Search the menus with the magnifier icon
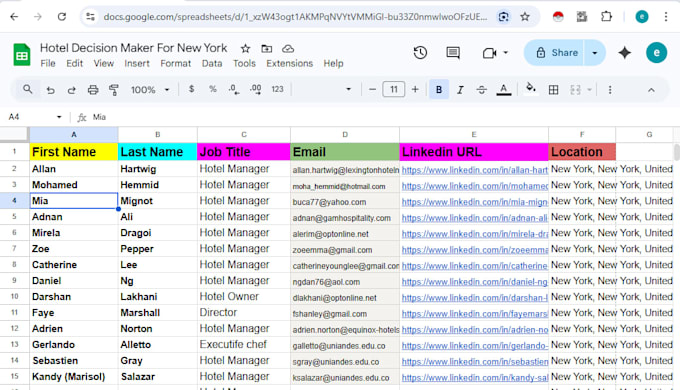This screenshot has height=390, width=680. pos(27,89)
